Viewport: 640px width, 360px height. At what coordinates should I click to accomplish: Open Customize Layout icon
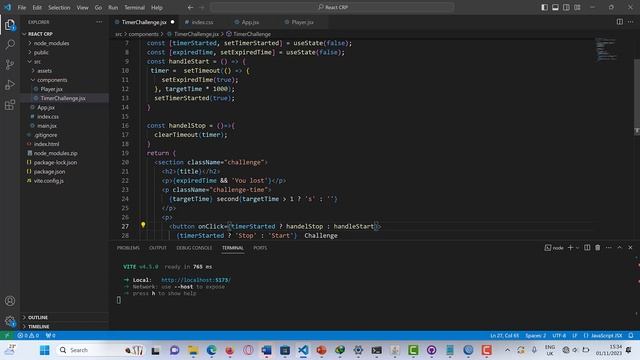pyautogui.click(x=577, y=7)
